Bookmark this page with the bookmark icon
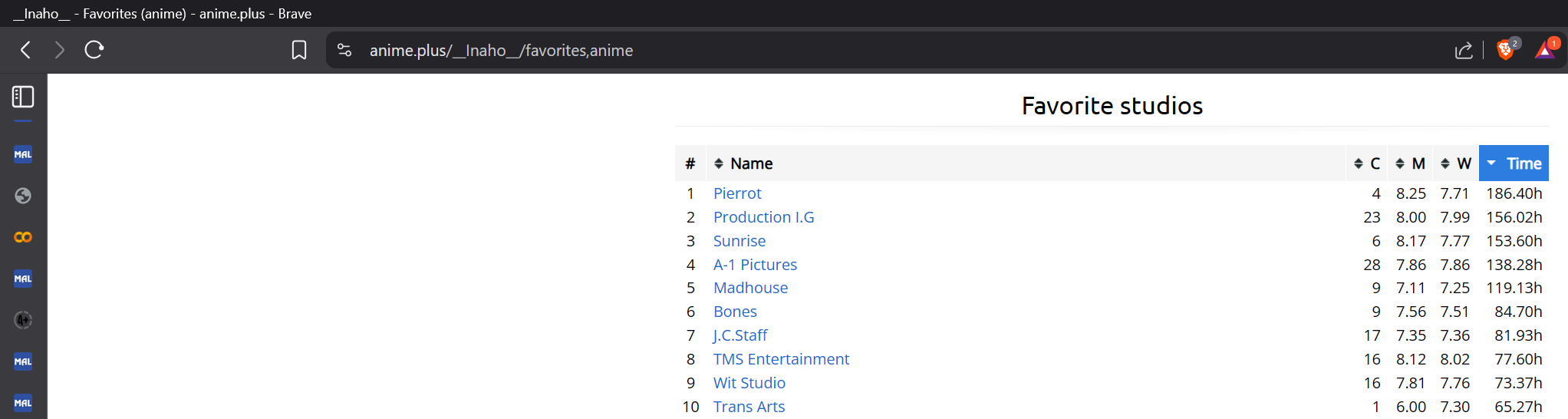The width and height of the screenshot is (1568, 419). (x=299, y=51)
